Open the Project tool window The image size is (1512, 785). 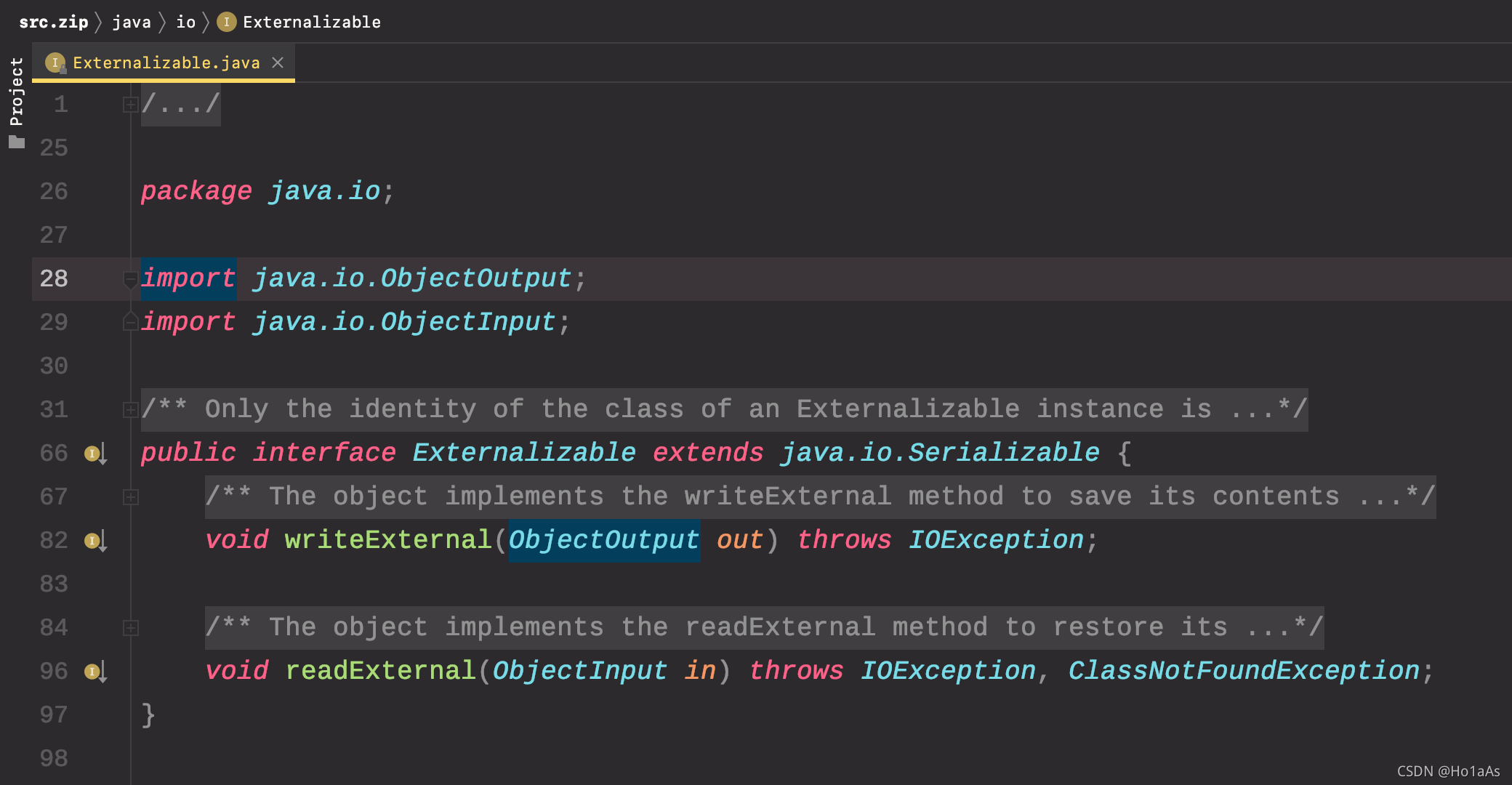point(16,101)
